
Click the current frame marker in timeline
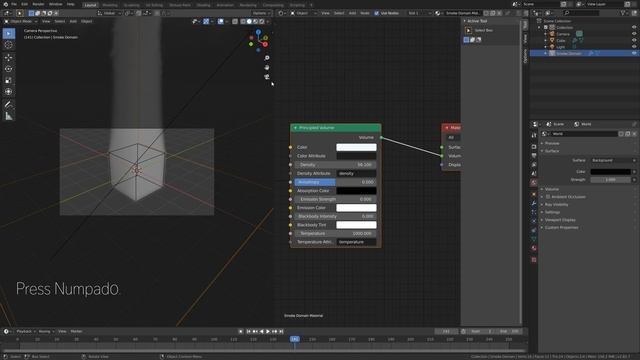[x=295, y=339]
